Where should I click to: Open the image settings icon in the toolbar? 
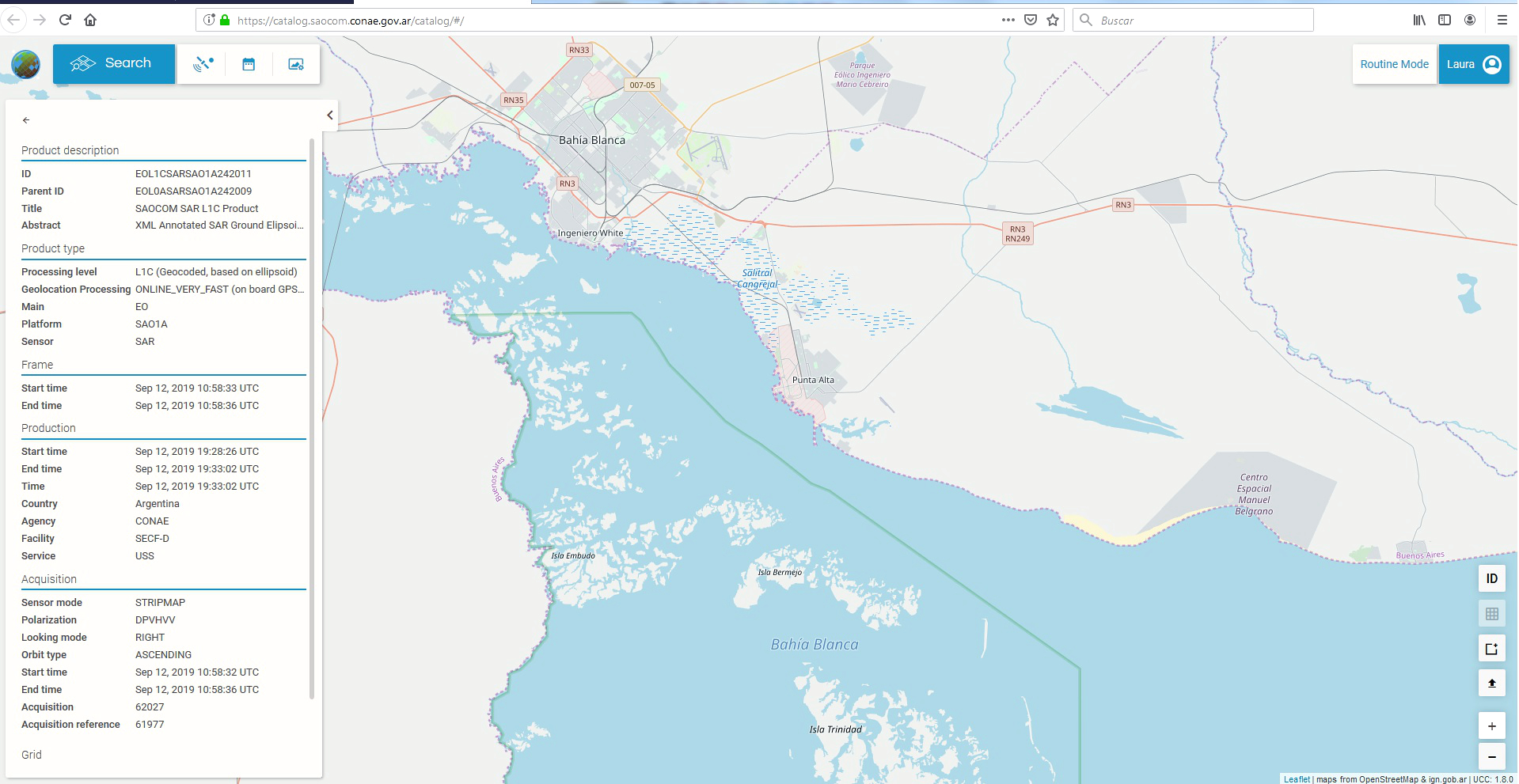coord(296,64)
